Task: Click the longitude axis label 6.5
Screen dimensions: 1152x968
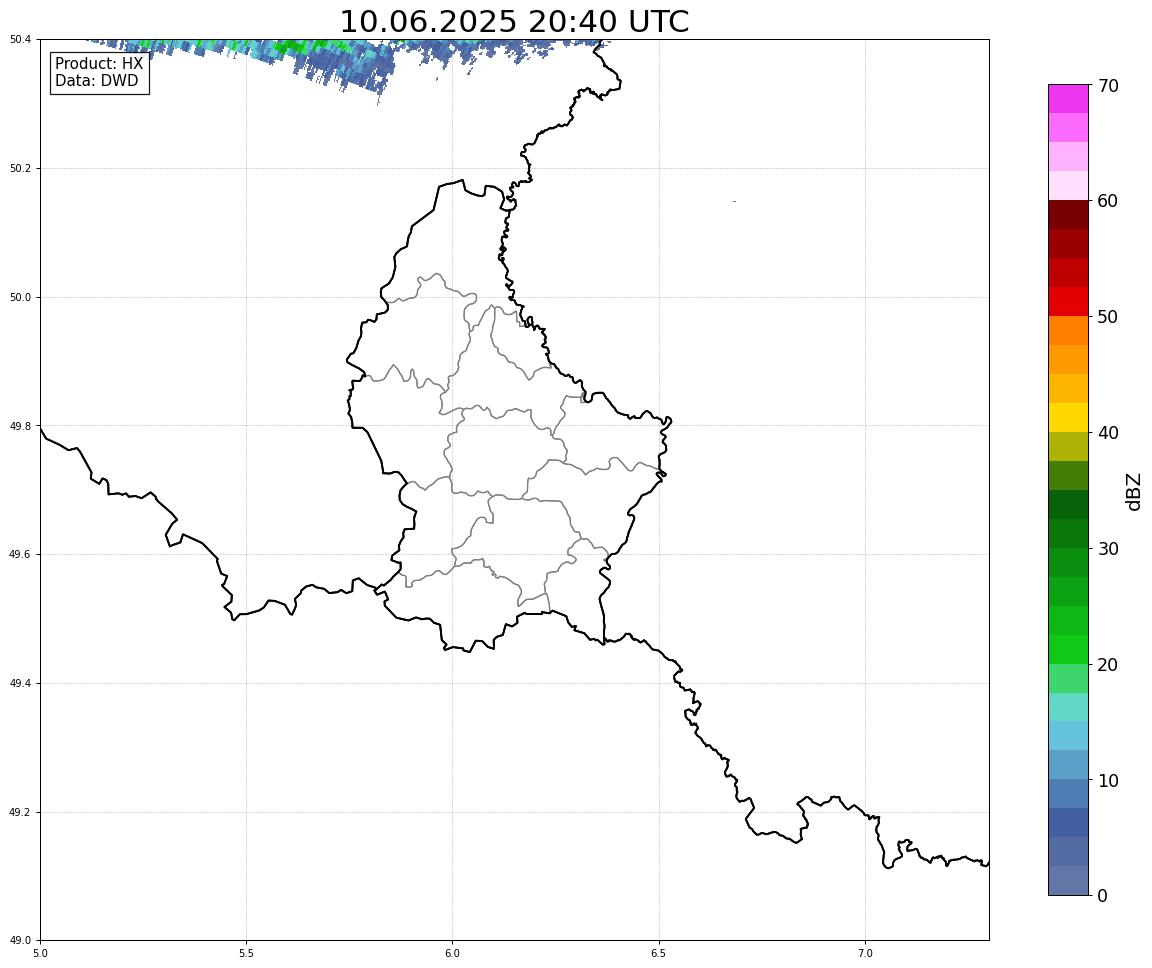Action: coord(659,953)
